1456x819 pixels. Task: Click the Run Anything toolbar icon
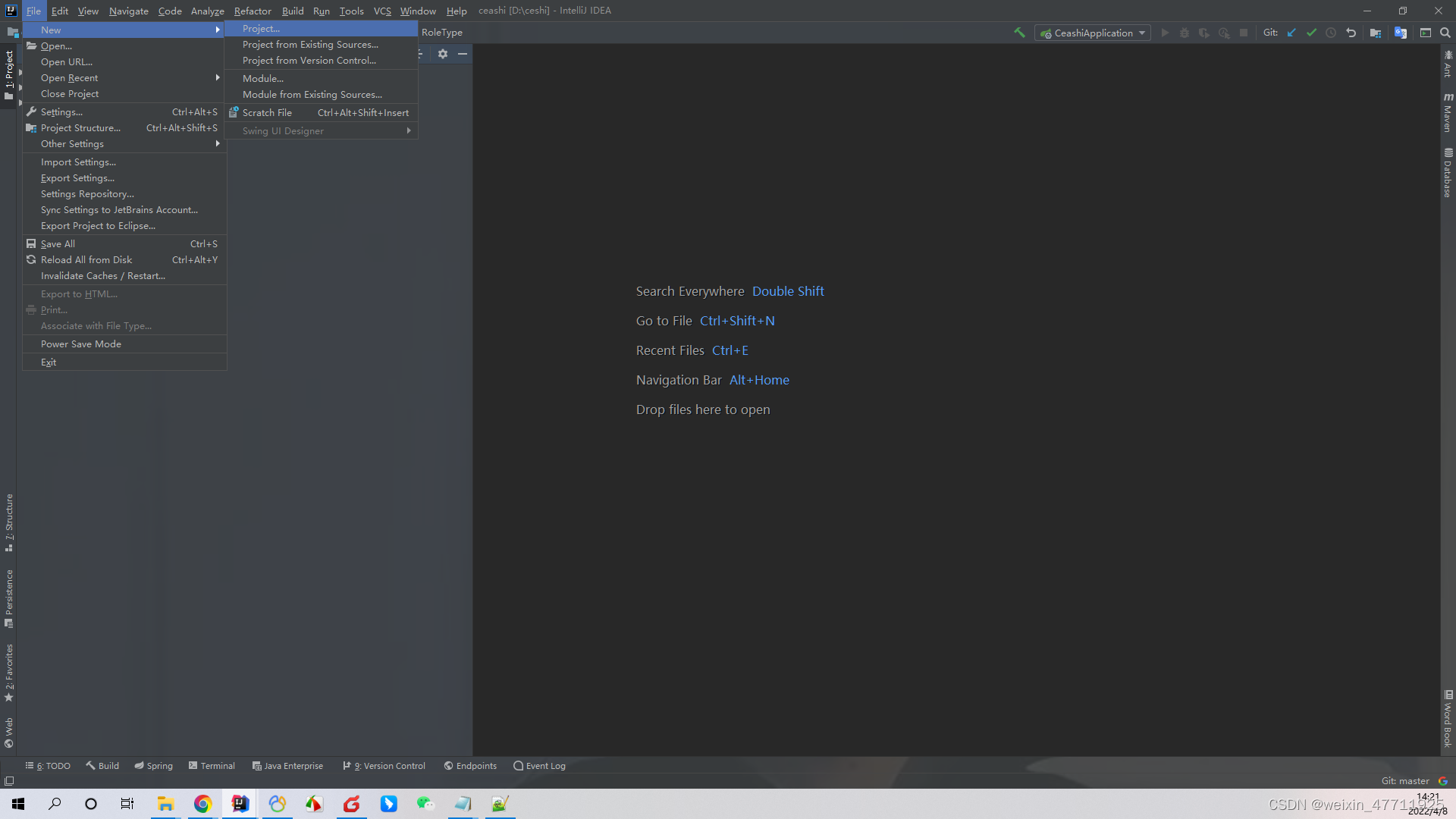point(1426,33)
